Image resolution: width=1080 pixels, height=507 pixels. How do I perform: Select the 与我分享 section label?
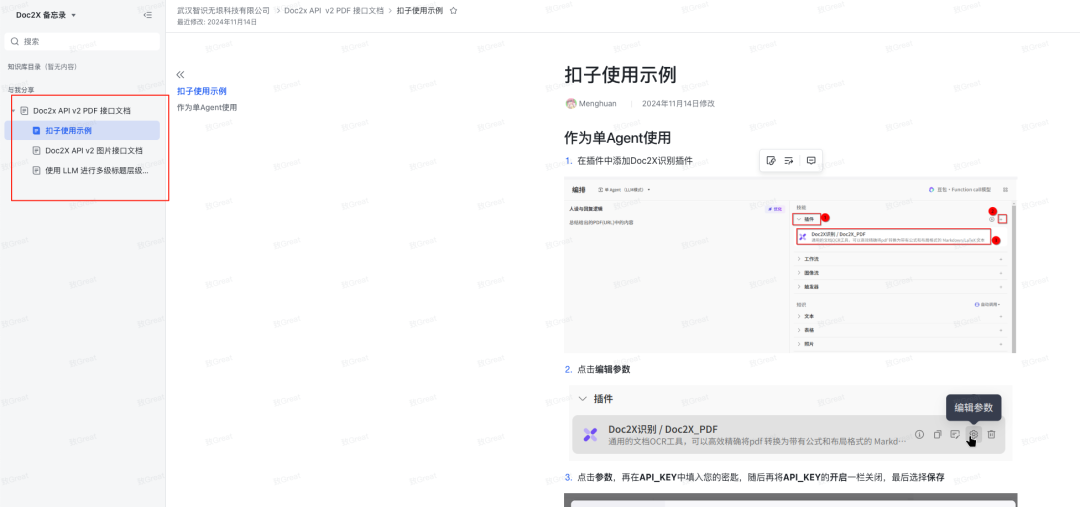tap(21, 90)
